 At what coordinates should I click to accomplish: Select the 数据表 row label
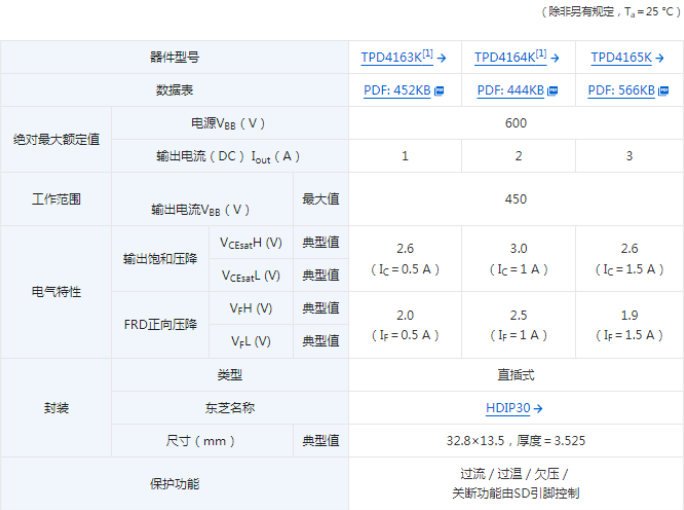coord(174,90)
